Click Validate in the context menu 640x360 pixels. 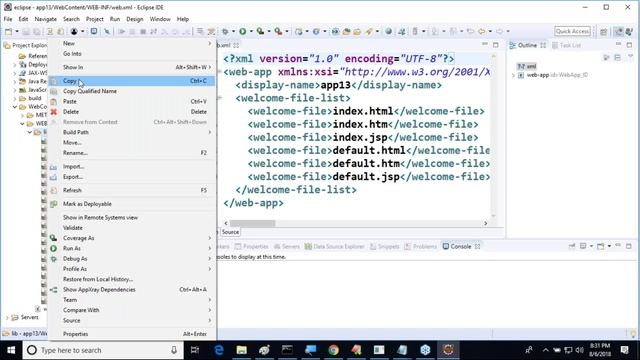[x=131, y=228]
